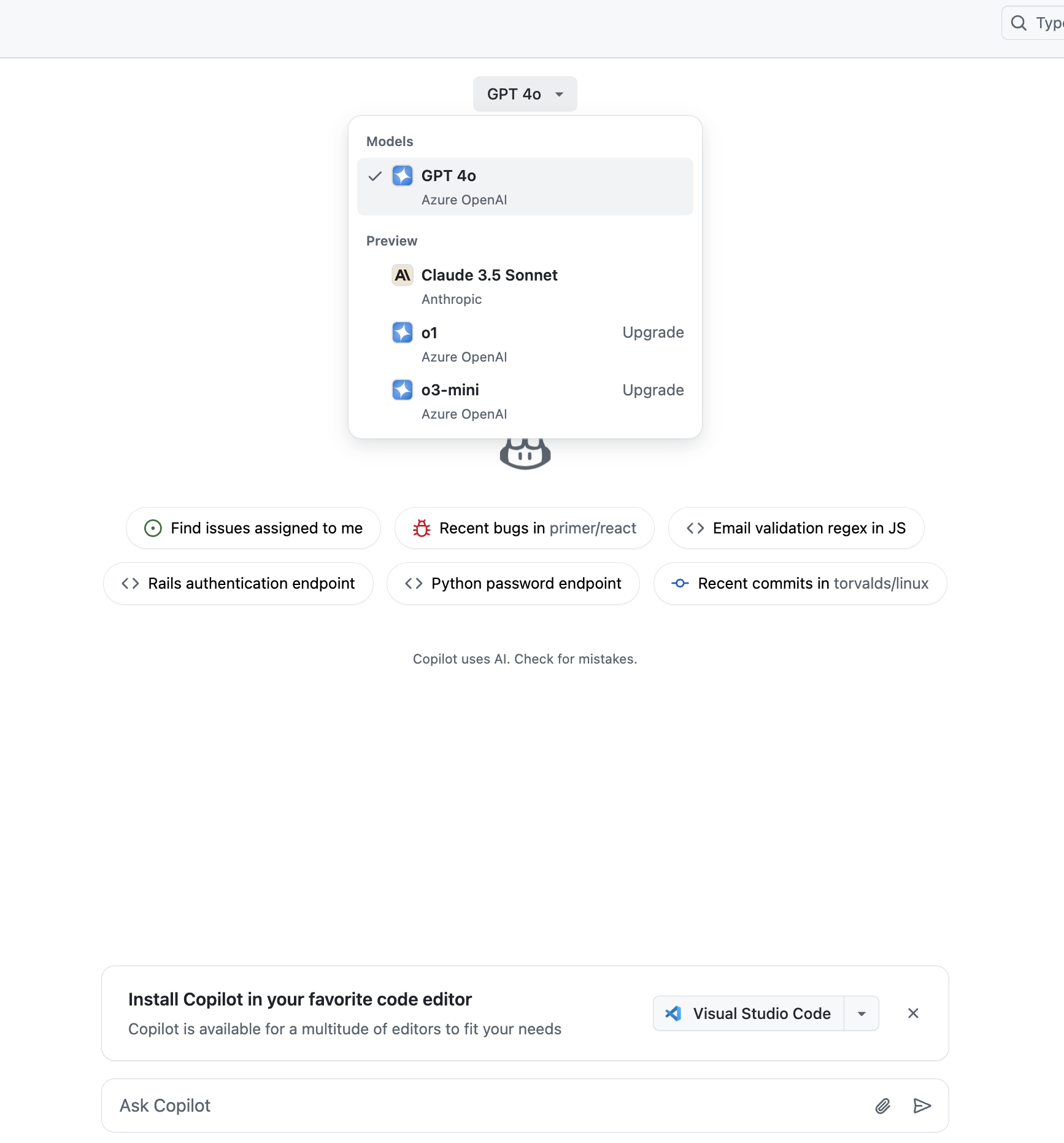This screenshot has width=1064, height=1143.
Task: Select the o1 model entry
Action: [x=525, y=344]
